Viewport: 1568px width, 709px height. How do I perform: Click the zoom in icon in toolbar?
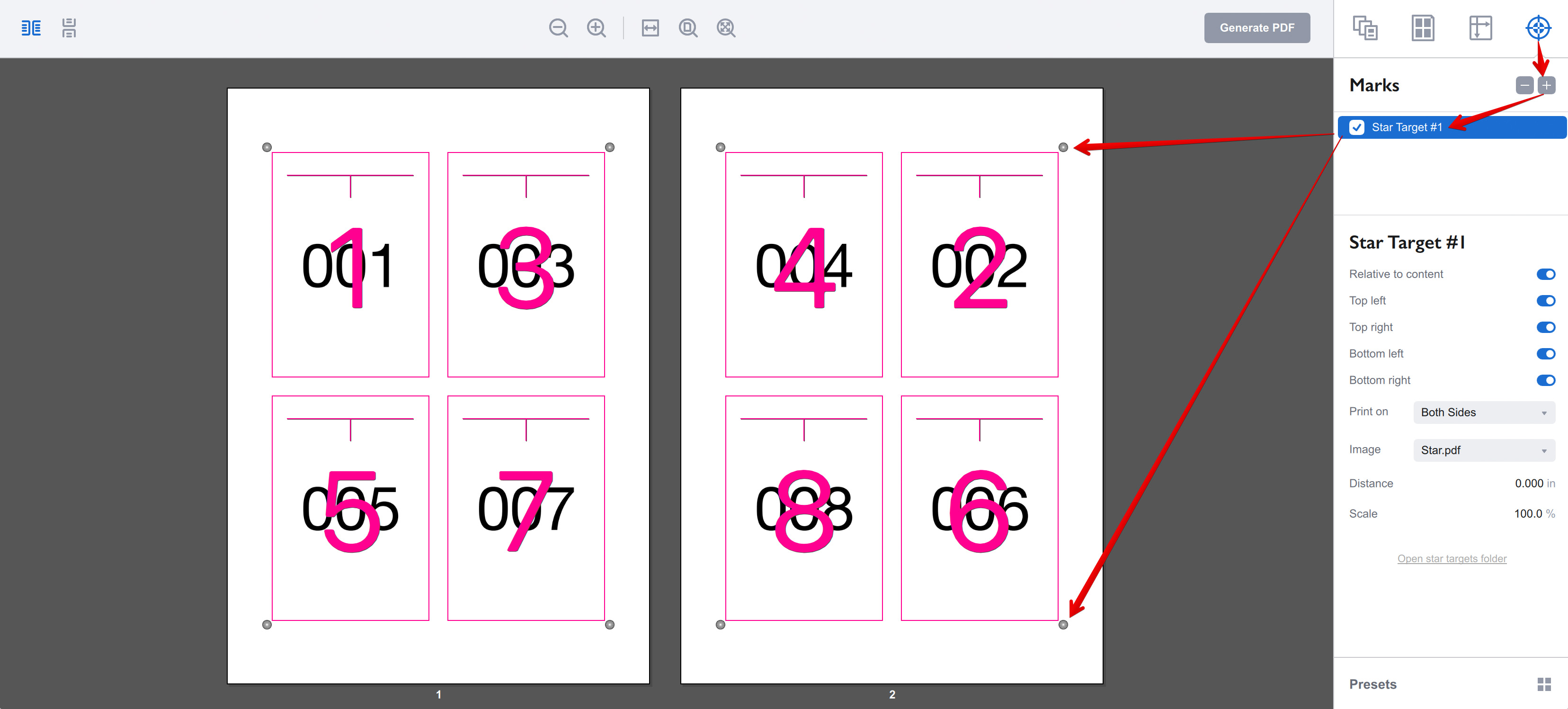pyautogui.click(x=596, y=27)
